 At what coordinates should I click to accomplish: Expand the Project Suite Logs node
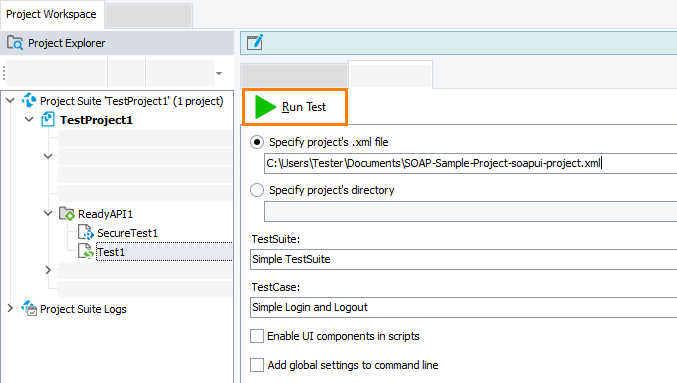click(10, 308)
